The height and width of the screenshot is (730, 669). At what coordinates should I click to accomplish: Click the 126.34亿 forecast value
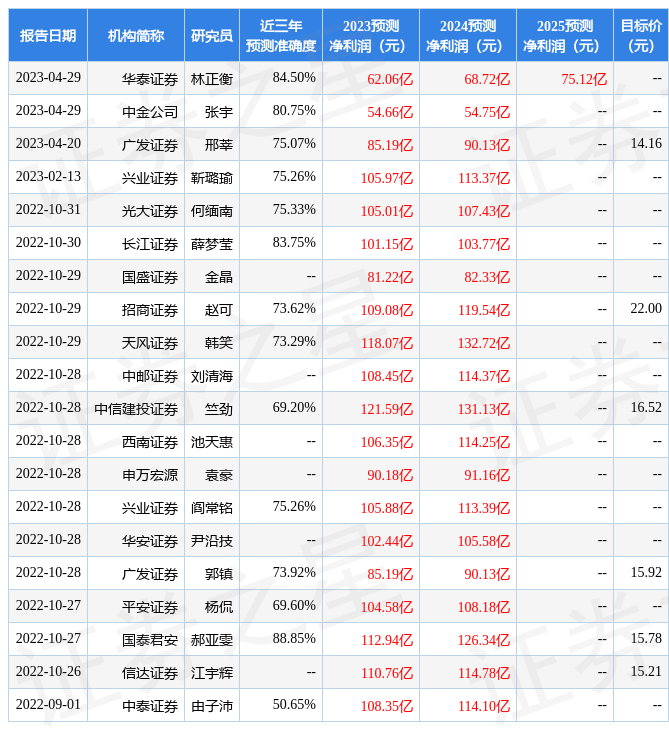tap(484, 640)
